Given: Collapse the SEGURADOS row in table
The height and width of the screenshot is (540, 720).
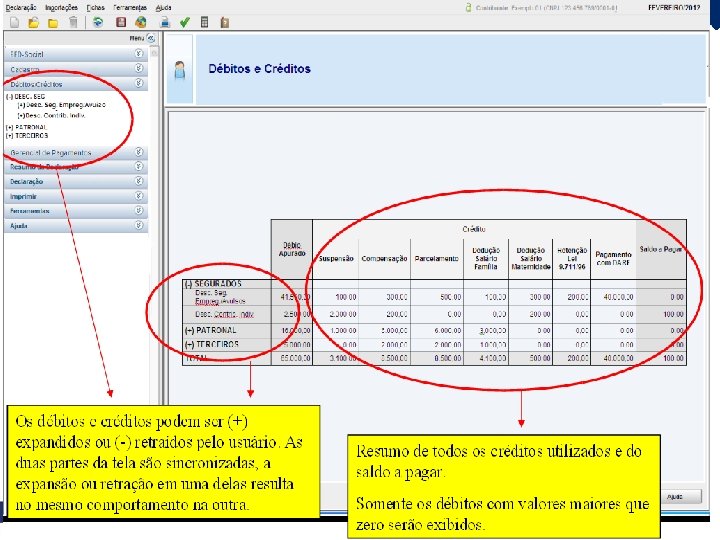Looking at the screenshot, I should coord(188,284).
